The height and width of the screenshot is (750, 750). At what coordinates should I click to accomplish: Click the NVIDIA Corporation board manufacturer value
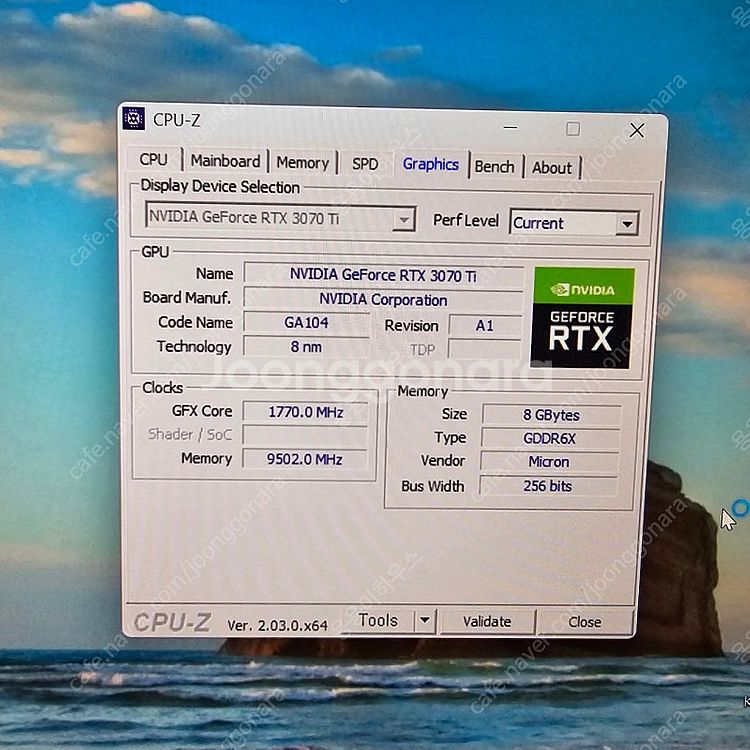pyautogui.click(x=383, y=300)
